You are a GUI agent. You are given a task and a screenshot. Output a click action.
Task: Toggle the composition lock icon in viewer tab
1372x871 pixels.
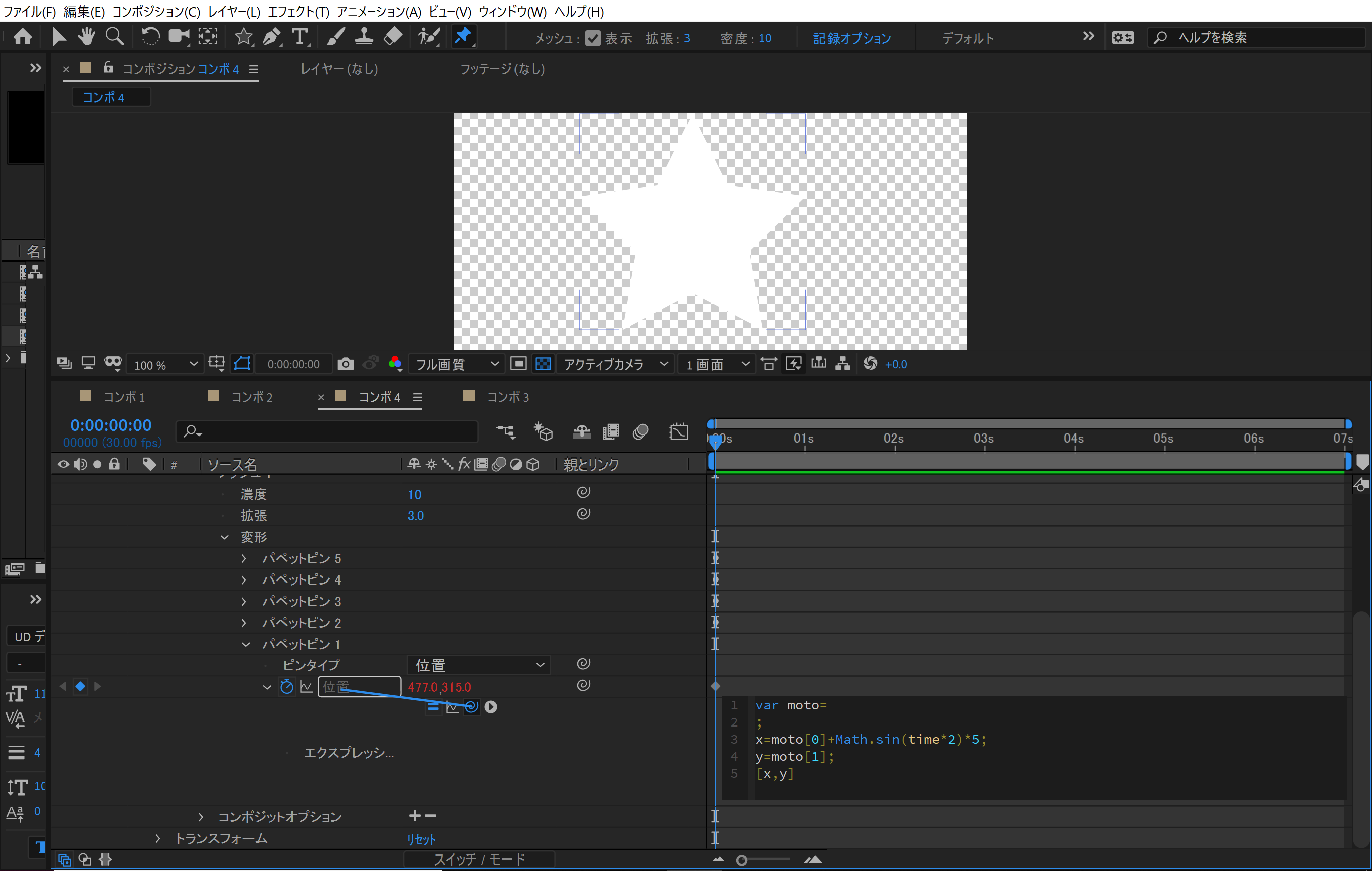108,68
